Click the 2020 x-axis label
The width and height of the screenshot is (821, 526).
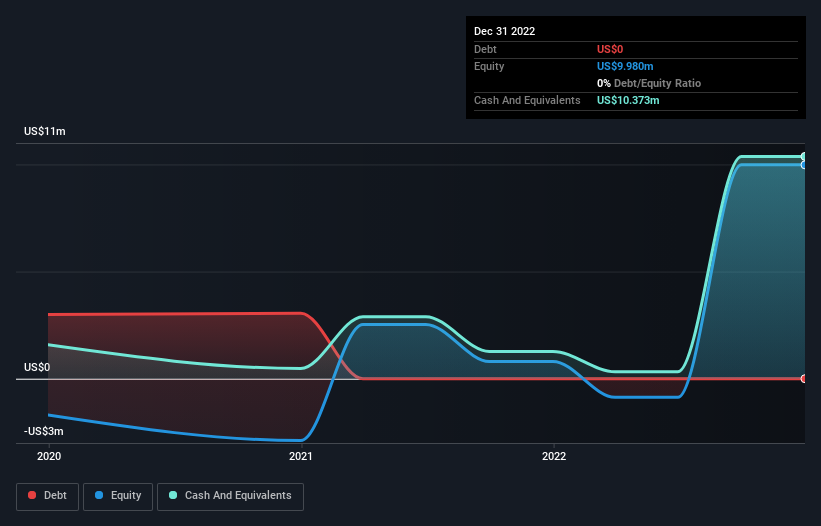49,456
